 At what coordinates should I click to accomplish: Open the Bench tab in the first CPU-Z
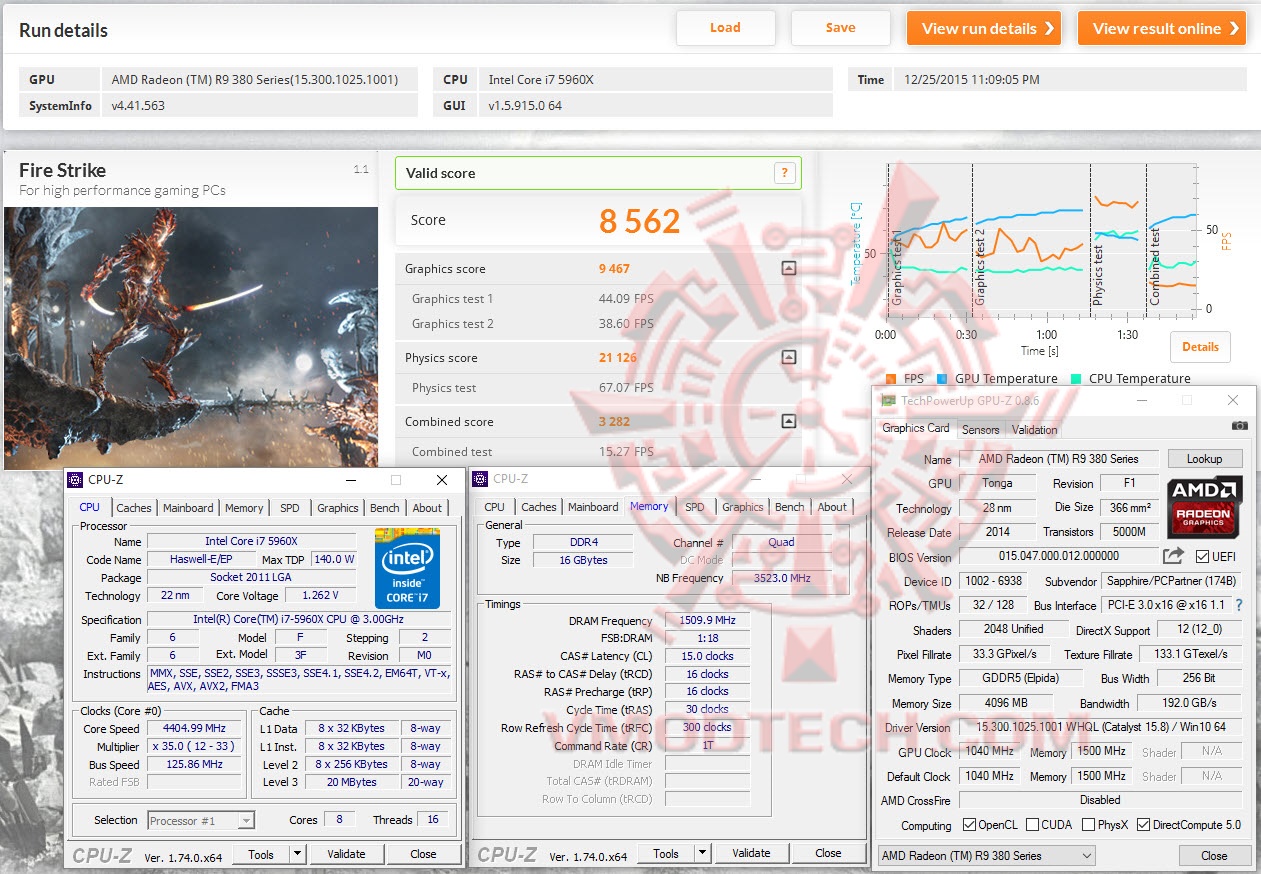(x=384, y=508)
